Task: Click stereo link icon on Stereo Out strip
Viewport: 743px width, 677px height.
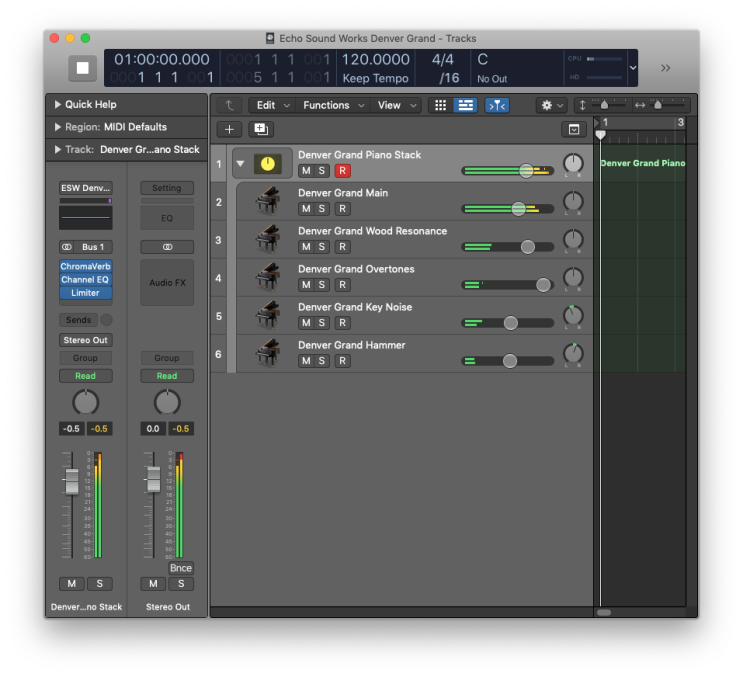Action: (x=167, y=247)
